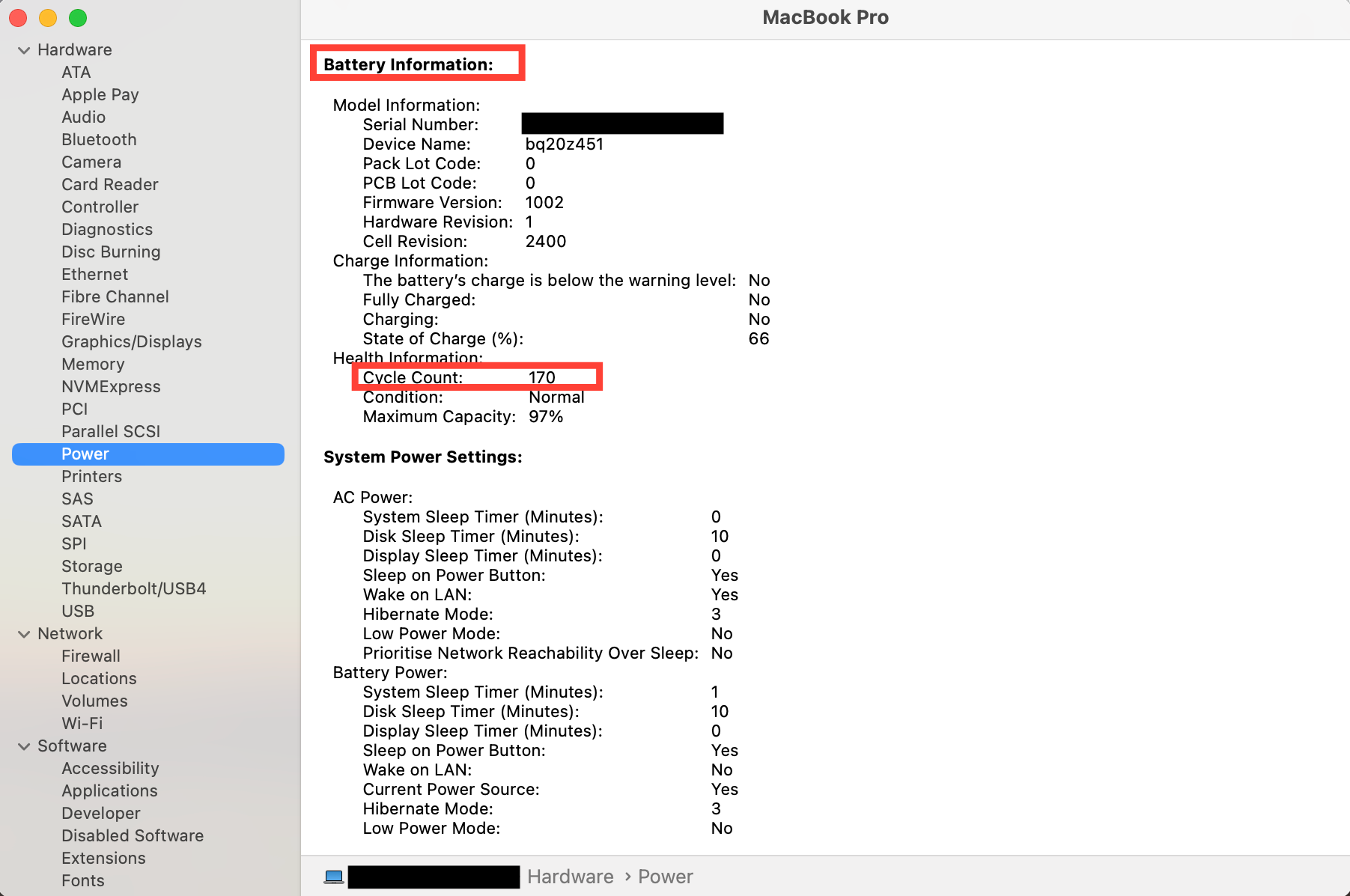Click the AC Power label
The width and height of the screenshot is (1350, 896).
373,498
